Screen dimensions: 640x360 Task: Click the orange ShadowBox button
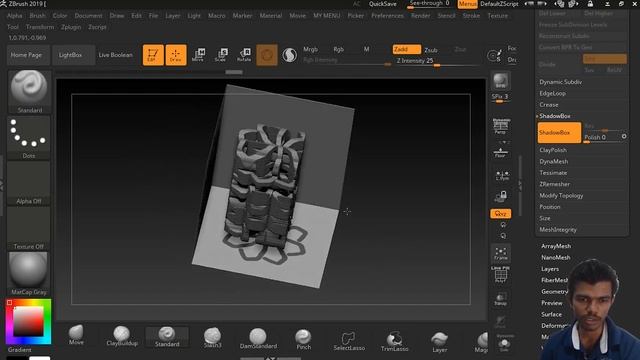pyautogui.click(x=559, y=133)
